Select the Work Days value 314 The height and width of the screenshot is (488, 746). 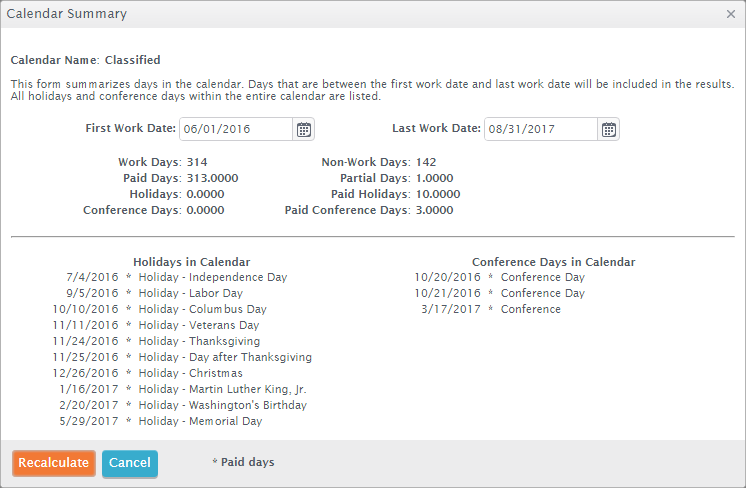click(x=197, y=162)
